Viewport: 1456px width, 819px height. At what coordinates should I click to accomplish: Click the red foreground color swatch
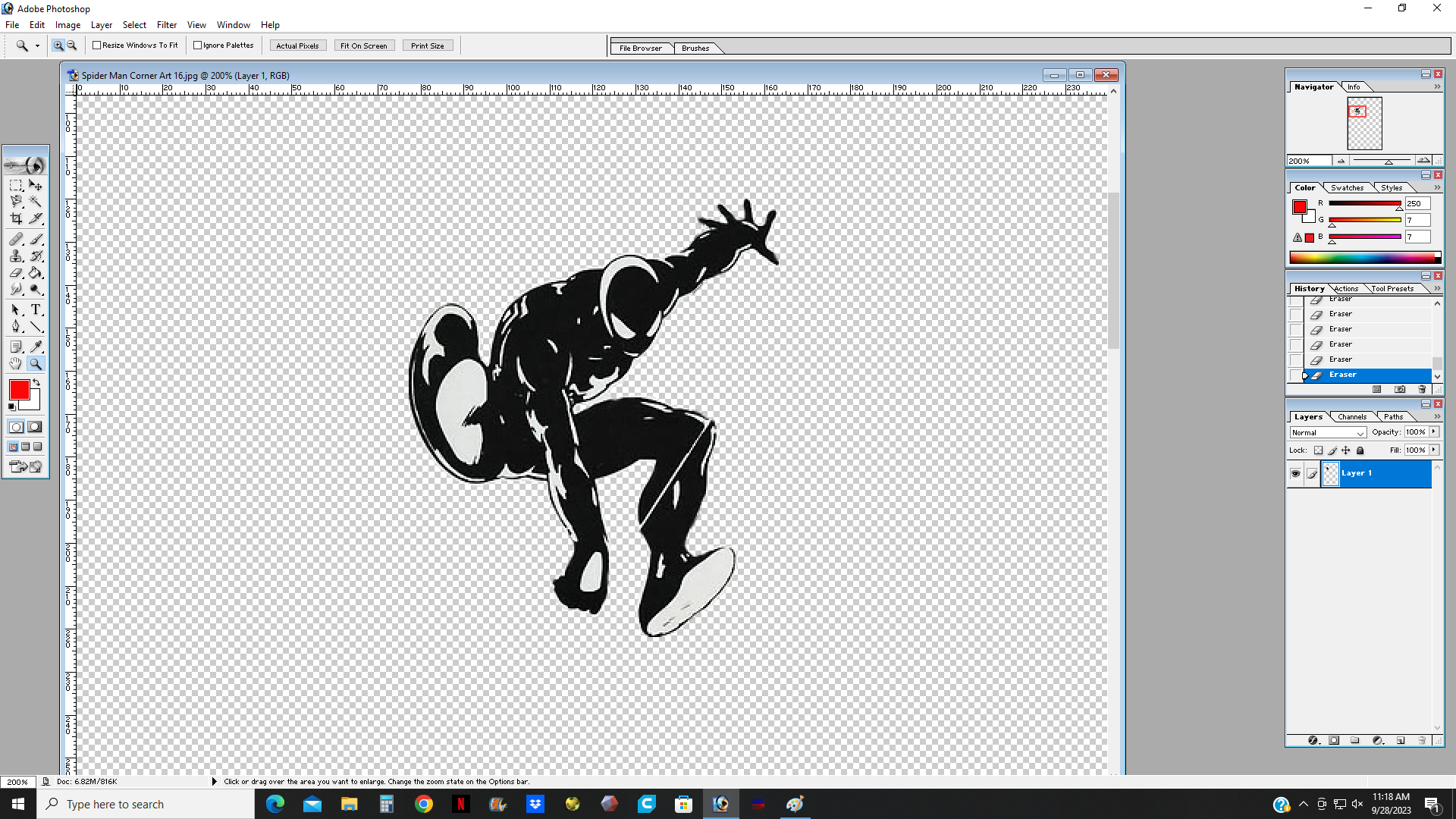click(19, 390)
